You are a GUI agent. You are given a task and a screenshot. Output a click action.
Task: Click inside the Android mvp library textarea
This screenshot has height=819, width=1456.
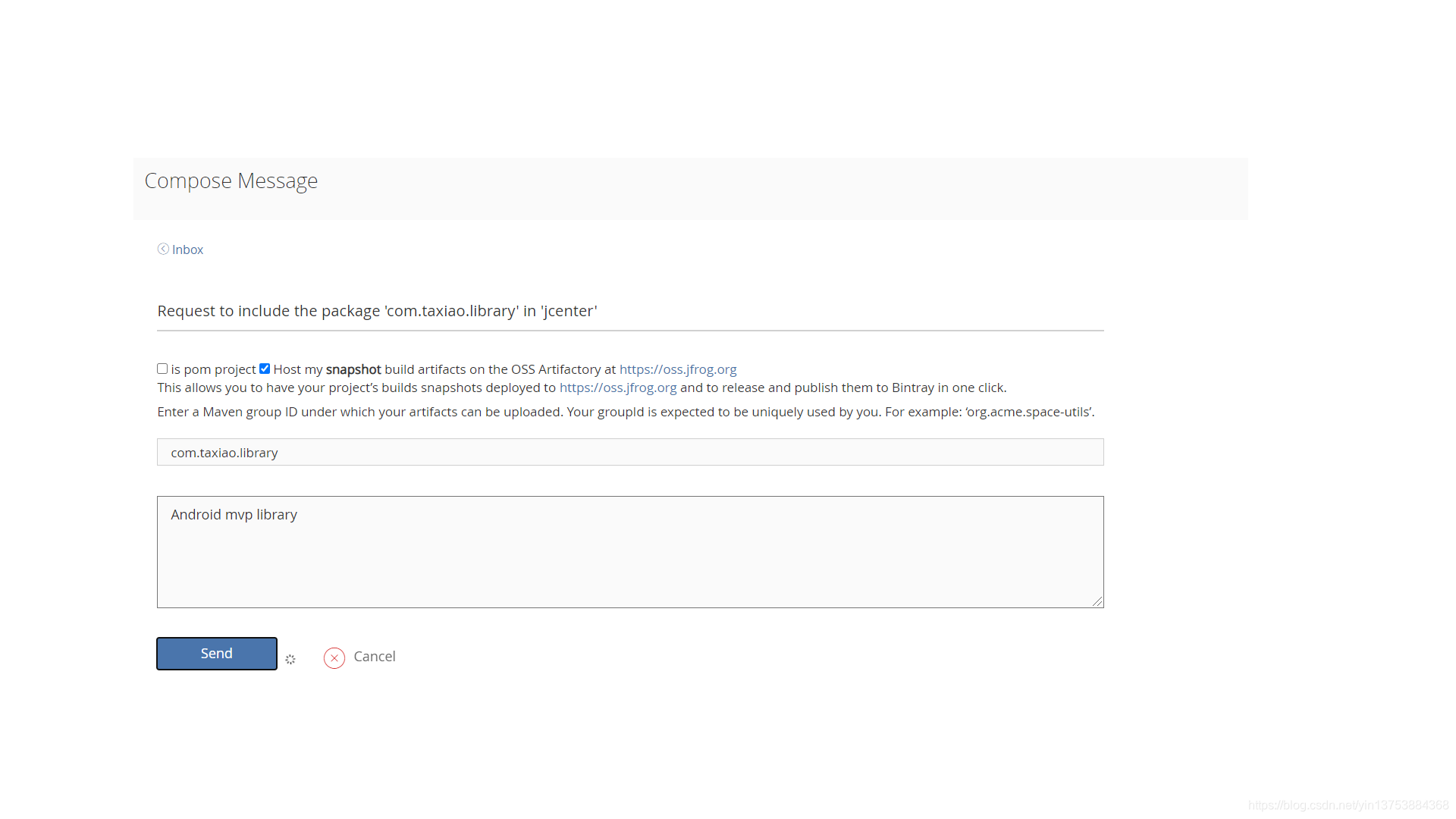(x=629, y=552)
